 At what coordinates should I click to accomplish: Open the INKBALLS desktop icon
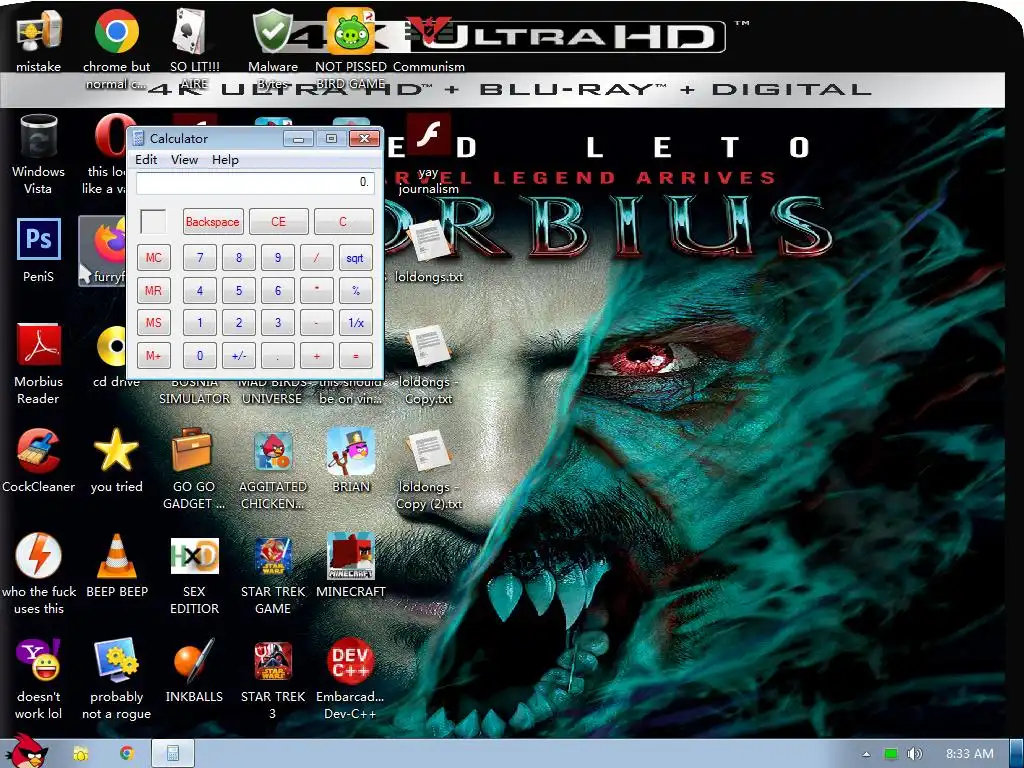point(194,671)
